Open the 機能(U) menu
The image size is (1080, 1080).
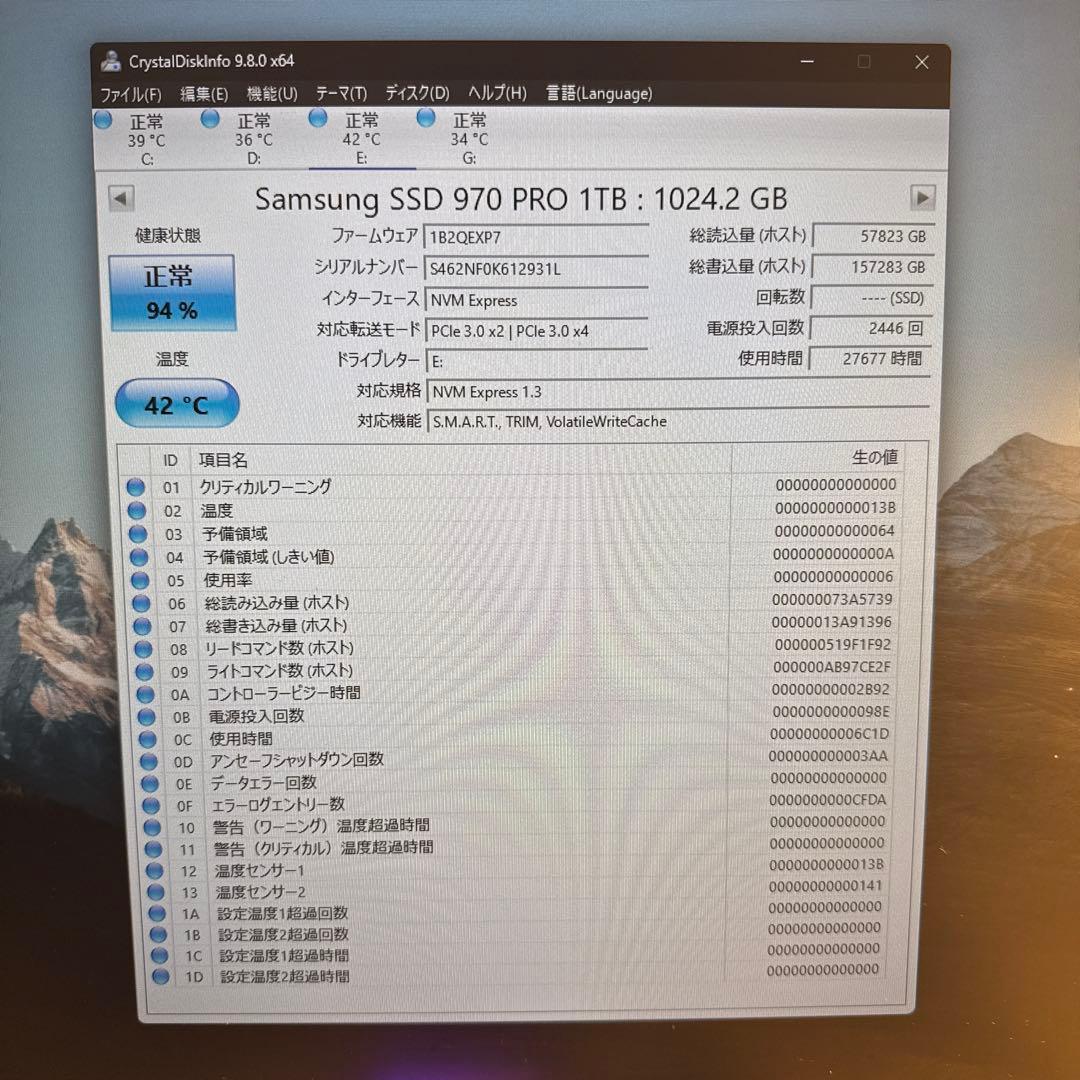272,94
